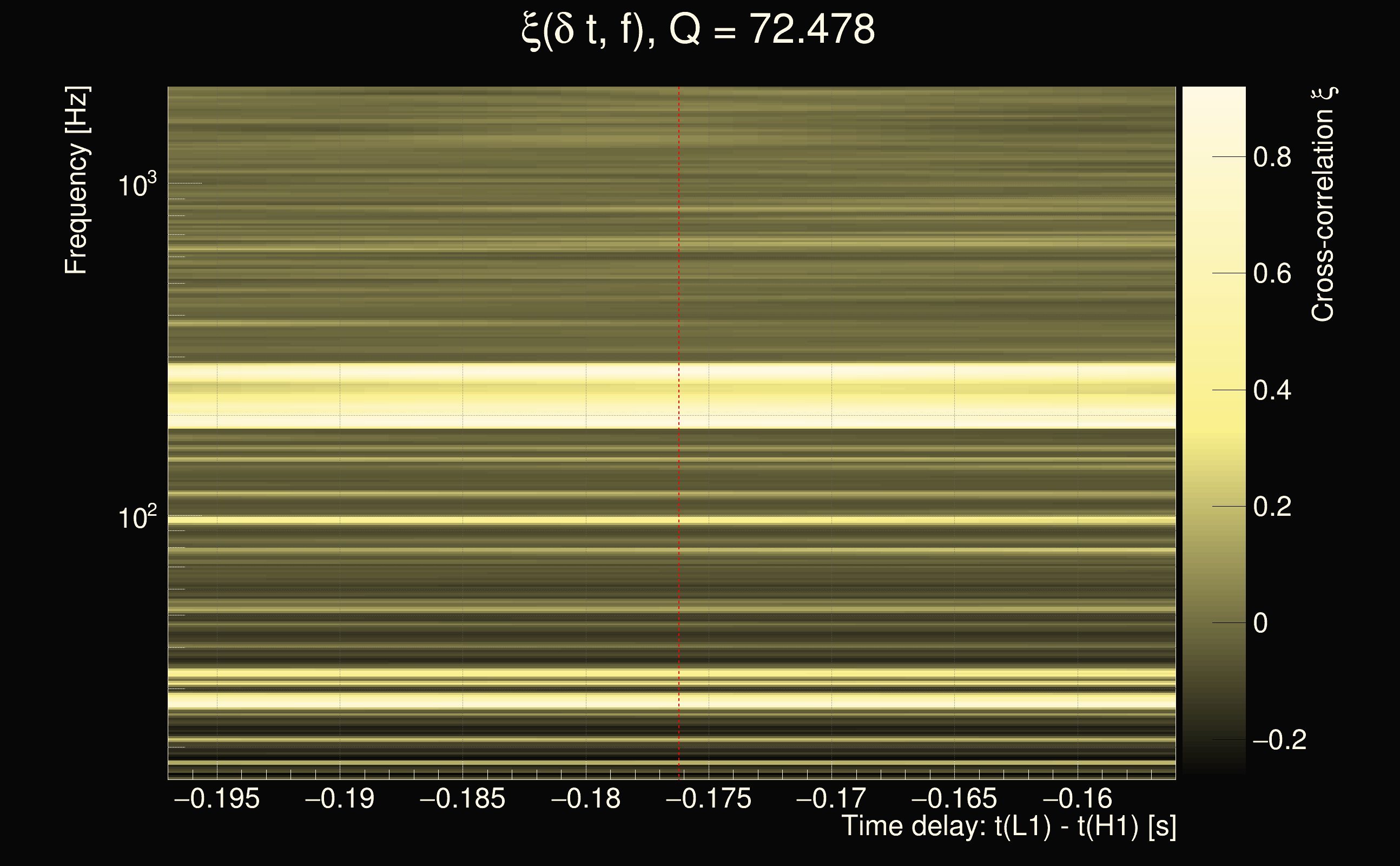Click the 10^3 frequency tick label
Screen dimensions: 1400x866
point(137,186)
